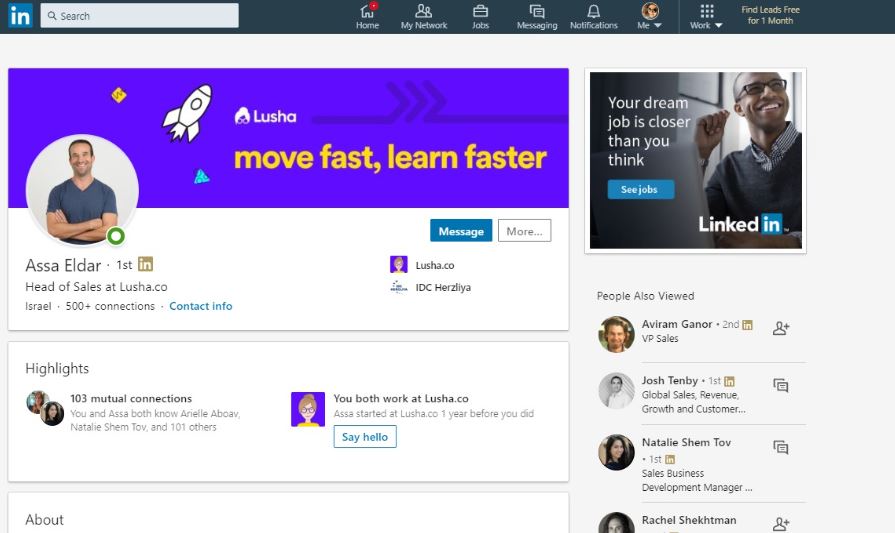
Task: Open the Home feed icon
Action: 367,17
